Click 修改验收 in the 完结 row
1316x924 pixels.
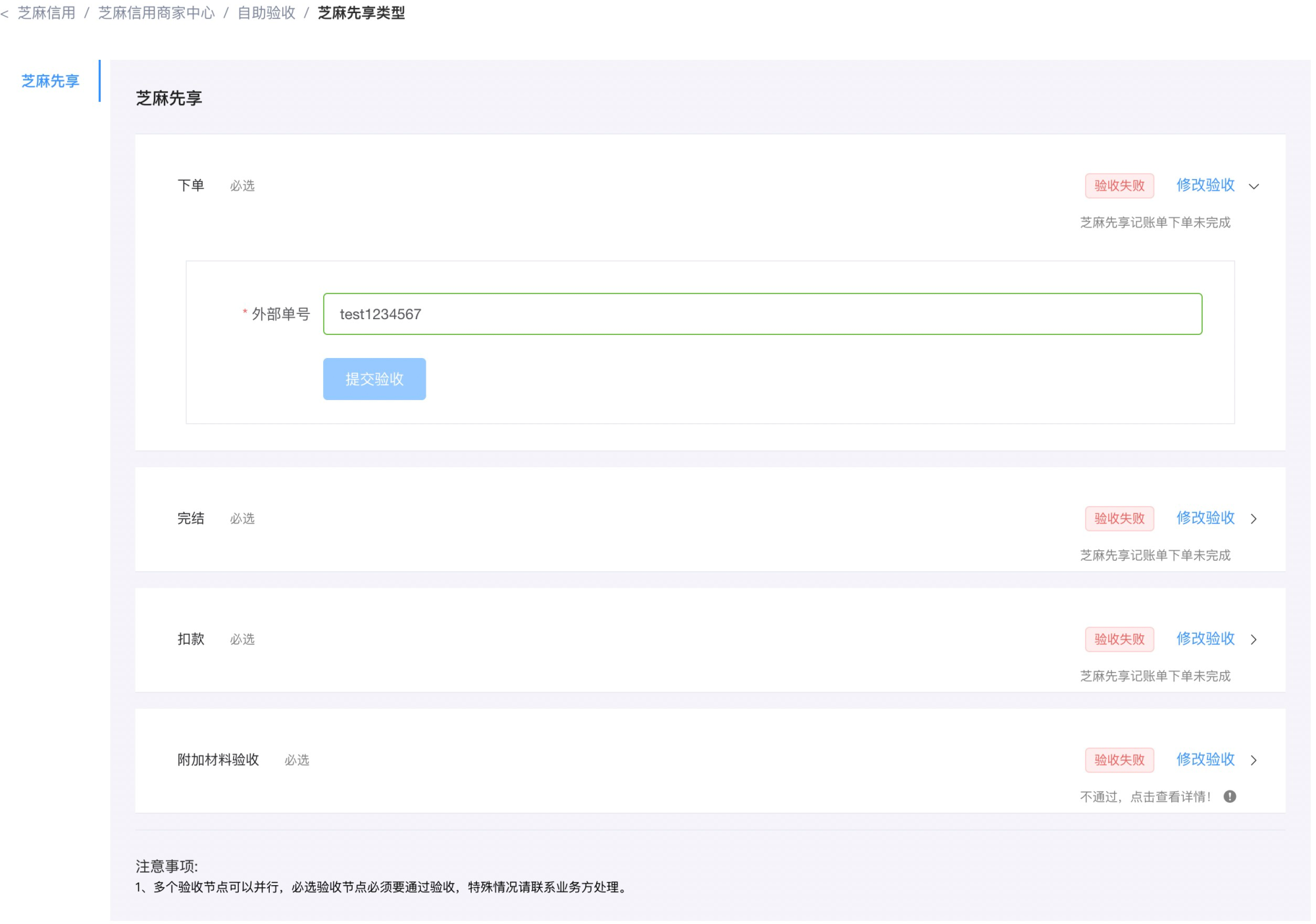point(1205,519)
